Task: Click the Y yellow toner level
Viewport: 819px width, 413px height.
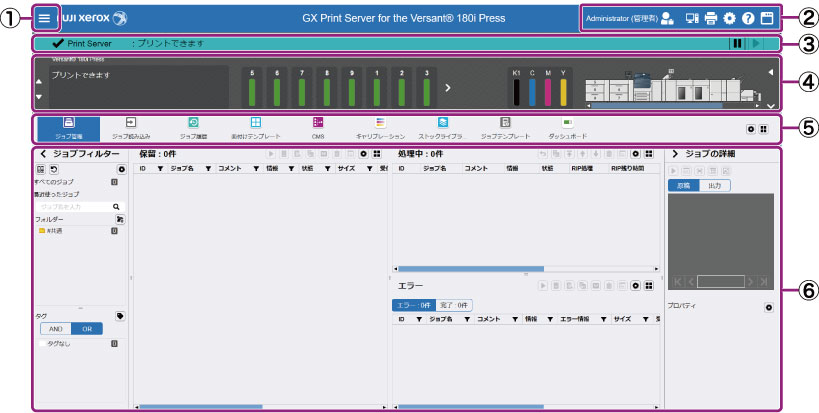Action: tap(563, 88)
